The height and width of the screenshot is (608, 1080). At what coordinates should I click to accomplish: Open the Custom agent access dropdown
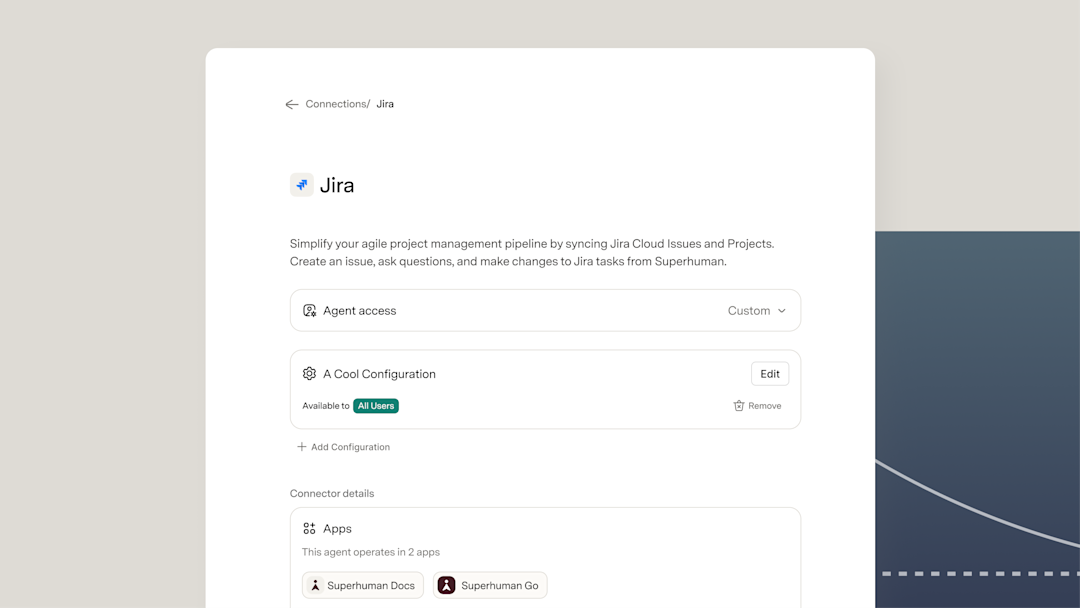[757, 311]
